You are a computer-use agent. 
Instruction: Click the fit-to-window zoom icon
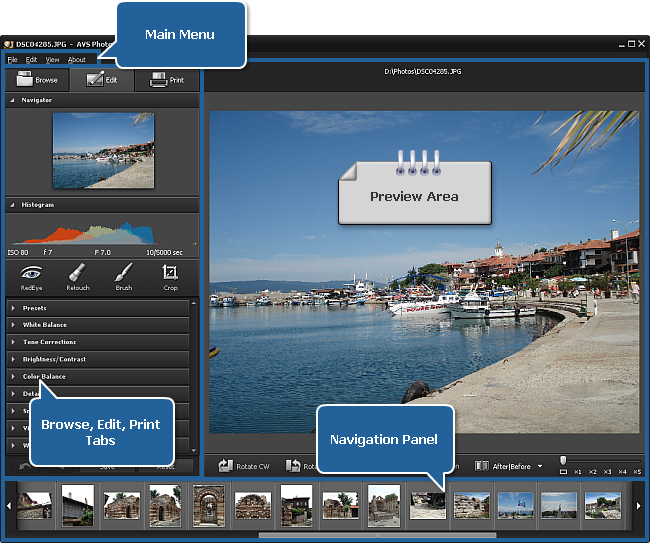(563, 471)
